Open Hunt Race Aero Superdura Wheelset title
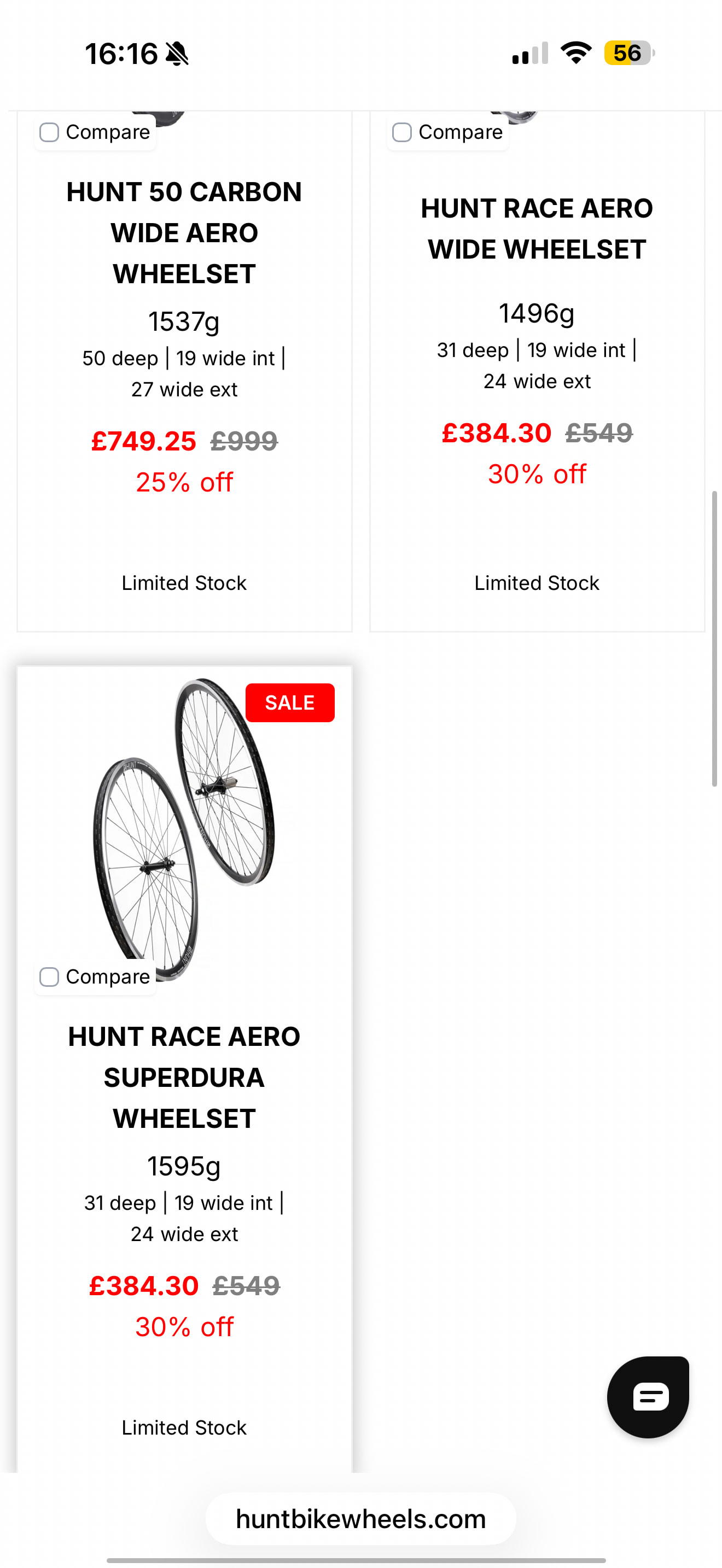 (x=184, y=1077)
